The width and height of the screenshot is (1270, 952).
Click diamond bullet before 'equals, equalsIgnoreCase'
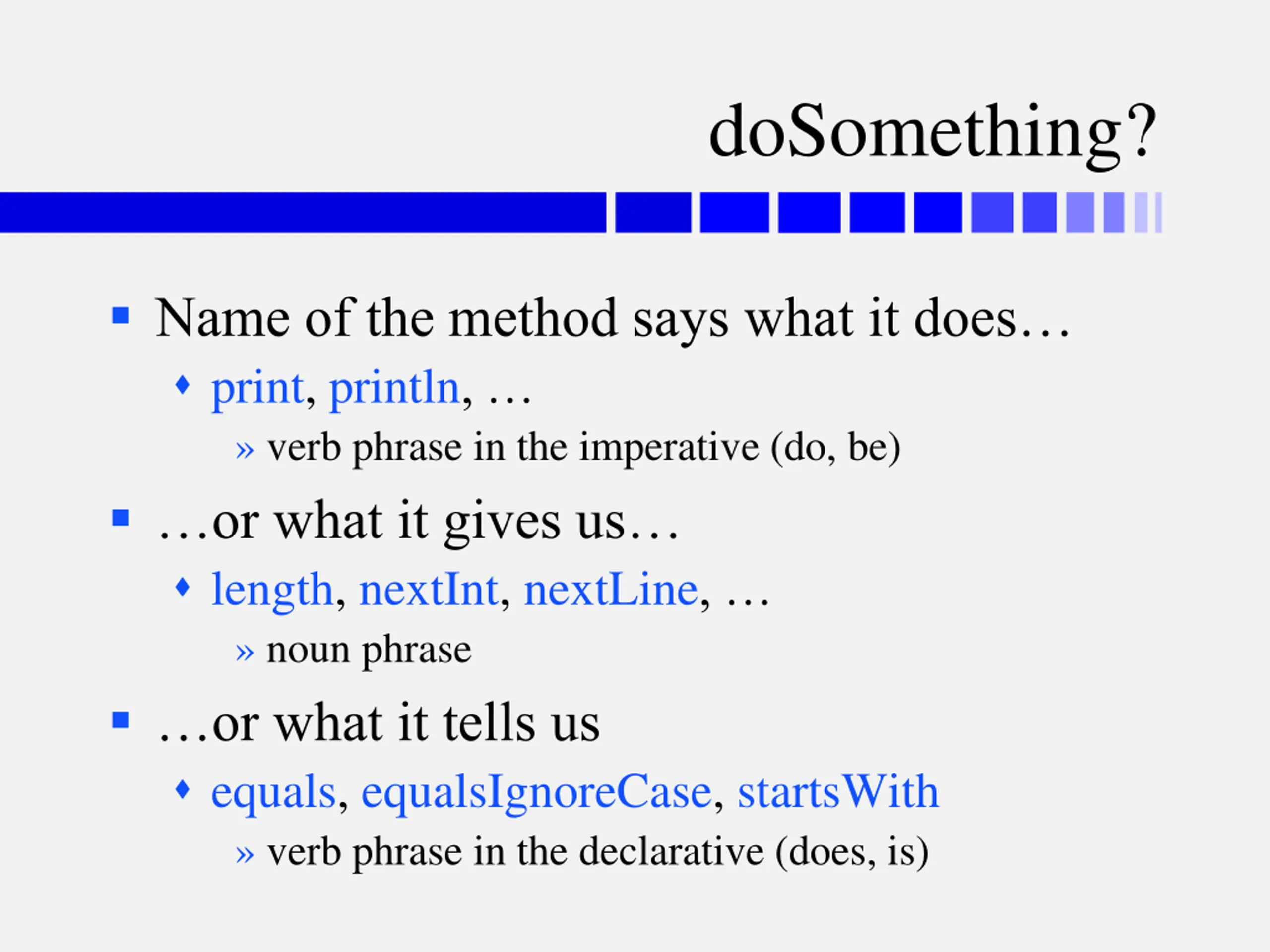pyautogui.click(x=182, y=789)
